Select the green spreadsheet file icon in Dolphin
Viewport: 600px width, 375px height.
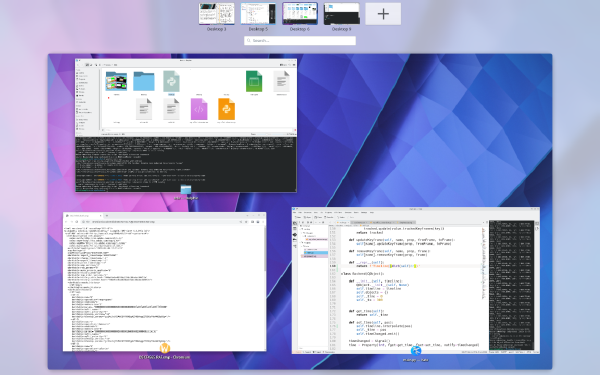pyautogui.click(x=254, y=82)
